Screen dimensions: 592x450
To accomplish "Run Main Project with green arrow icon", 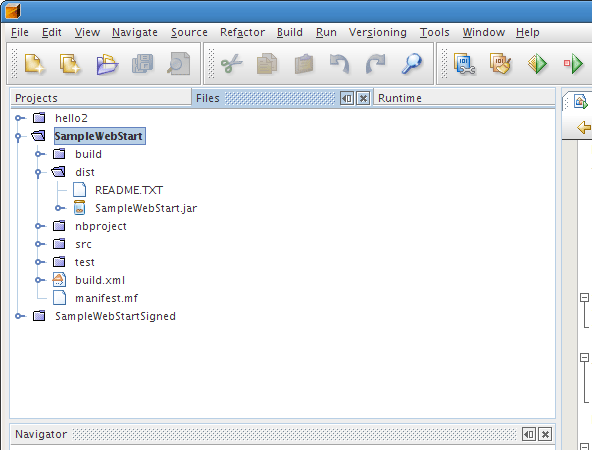I will (537, 63).
